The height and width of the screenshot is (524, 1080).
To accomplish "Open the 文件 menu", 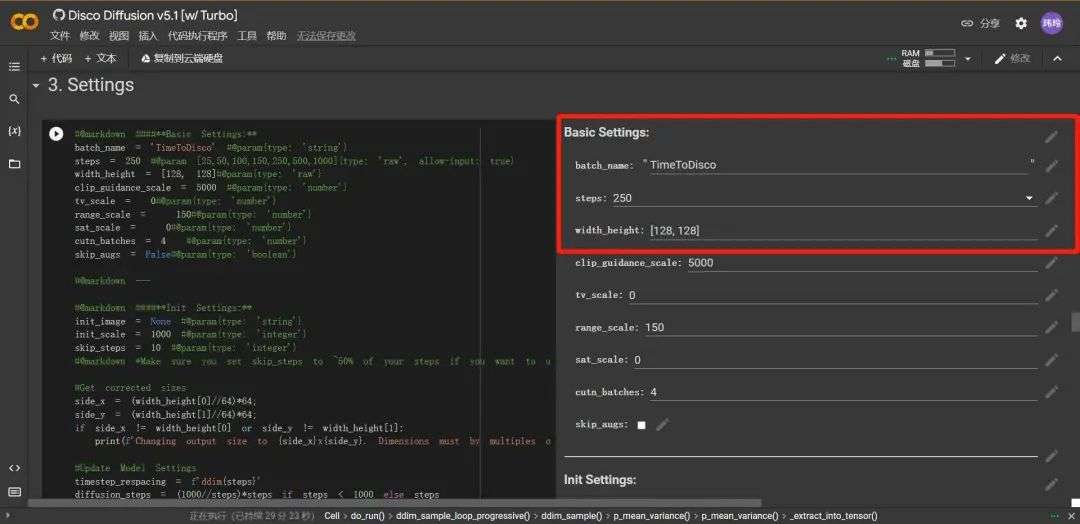I will click(59, 36).
